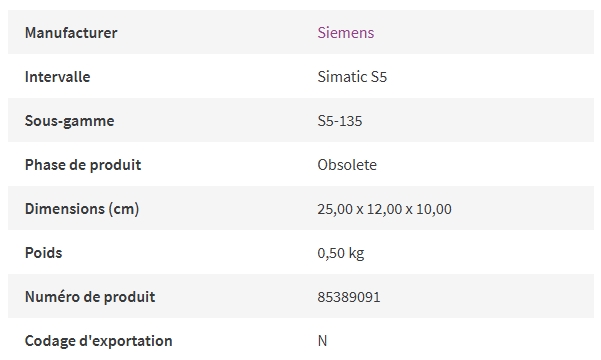Select the Sous-gamme label
The width and height of the screenshot is (601, 360).
point(69,121)
